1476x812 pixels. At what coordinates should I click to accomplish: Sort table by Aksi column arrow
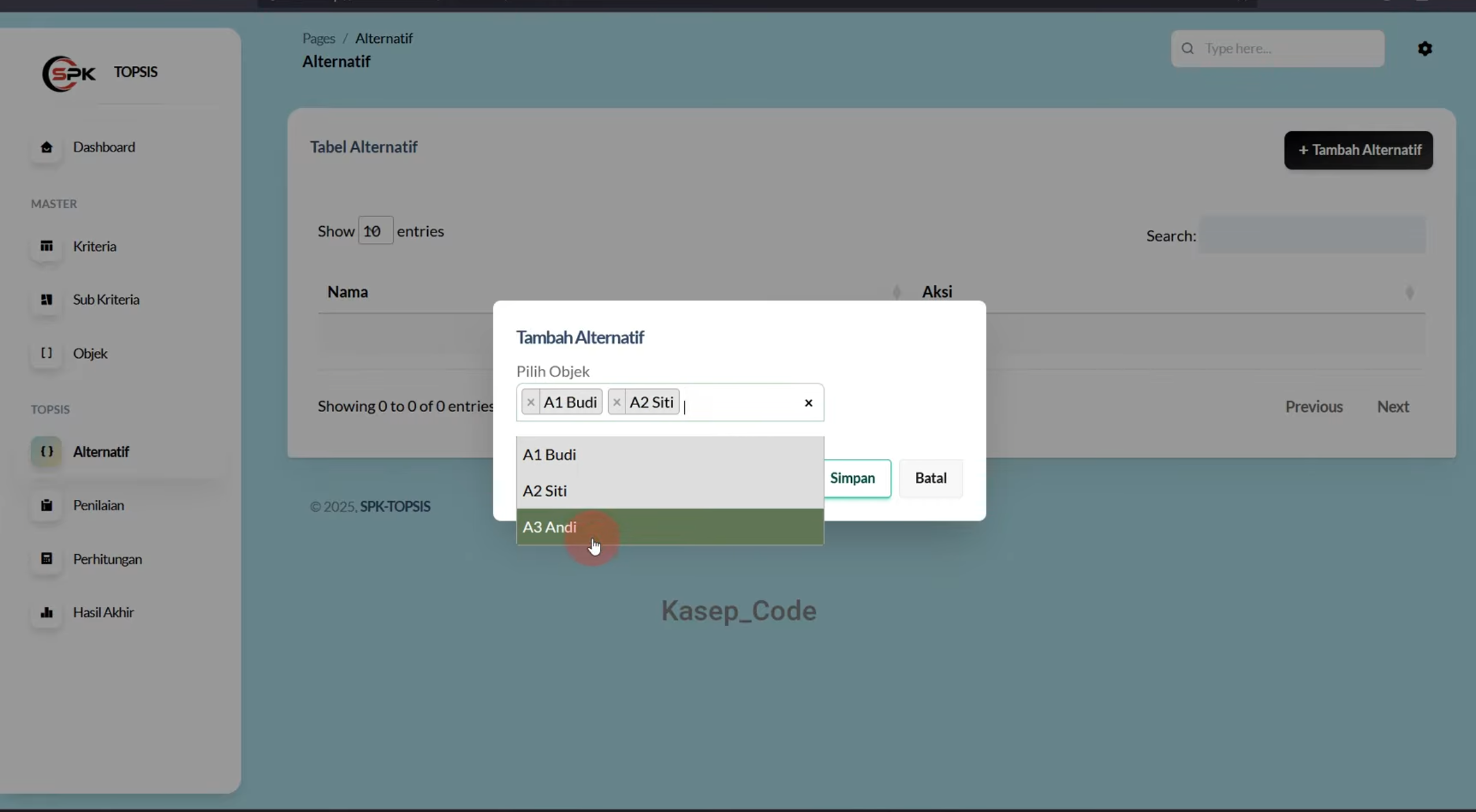tap(1410, 293)
